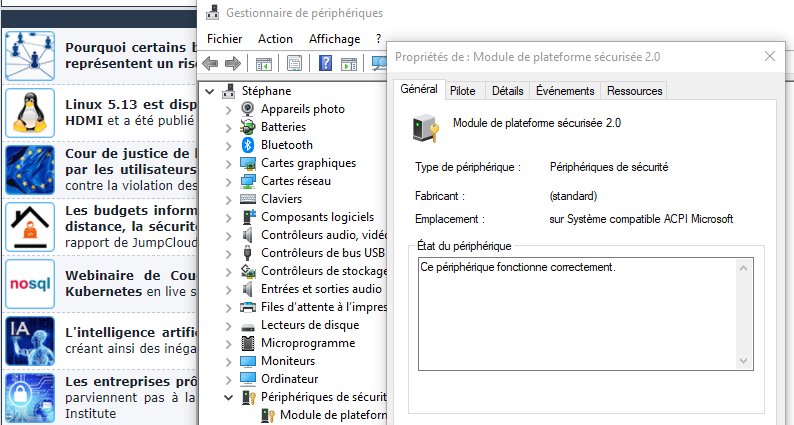Click the device status scrollbar up arrow
Screen dimensions: 794x425
(x=743, y=268)
